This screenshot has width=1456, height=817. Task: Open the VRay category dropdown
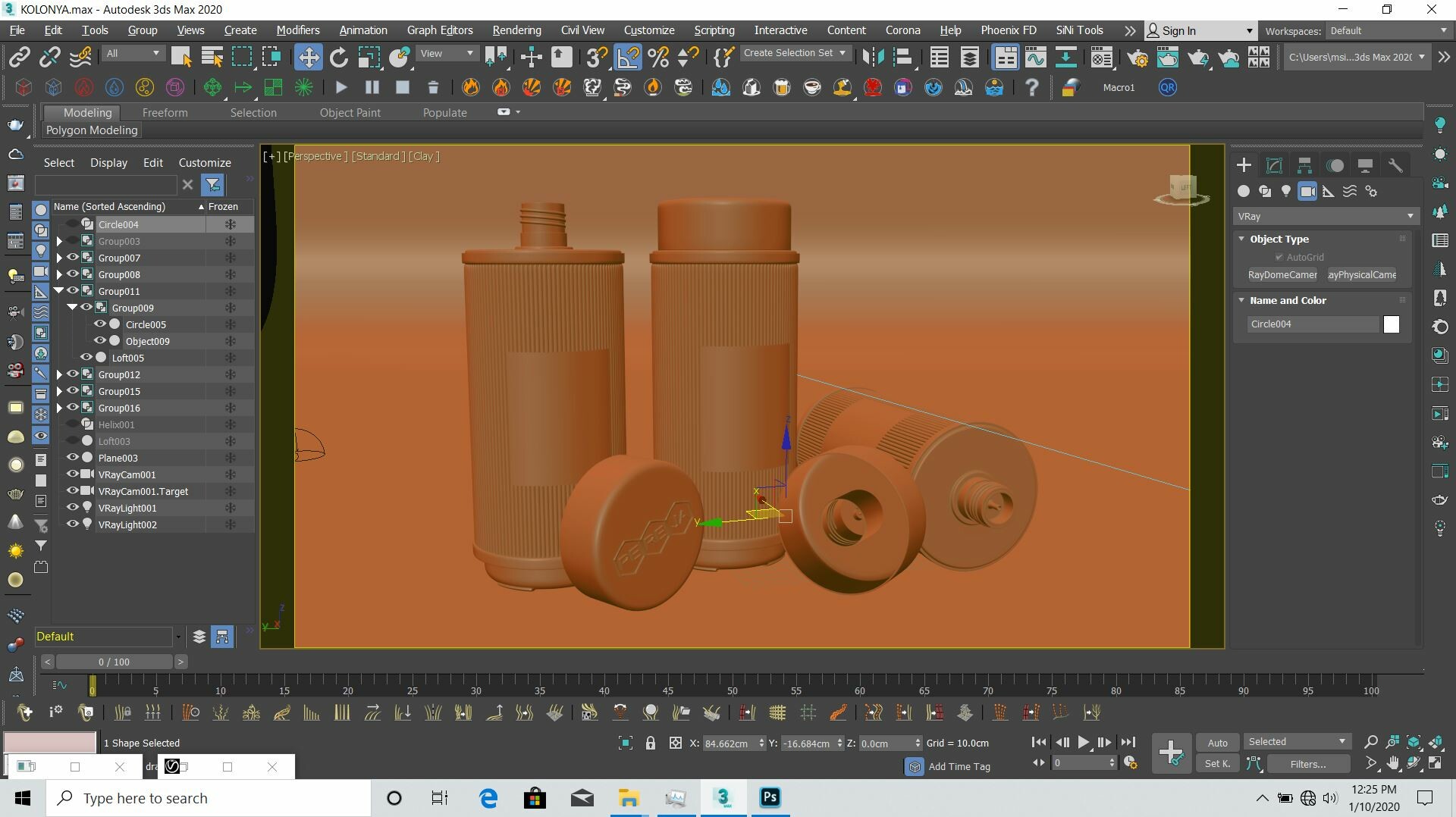pos(1324,216)
